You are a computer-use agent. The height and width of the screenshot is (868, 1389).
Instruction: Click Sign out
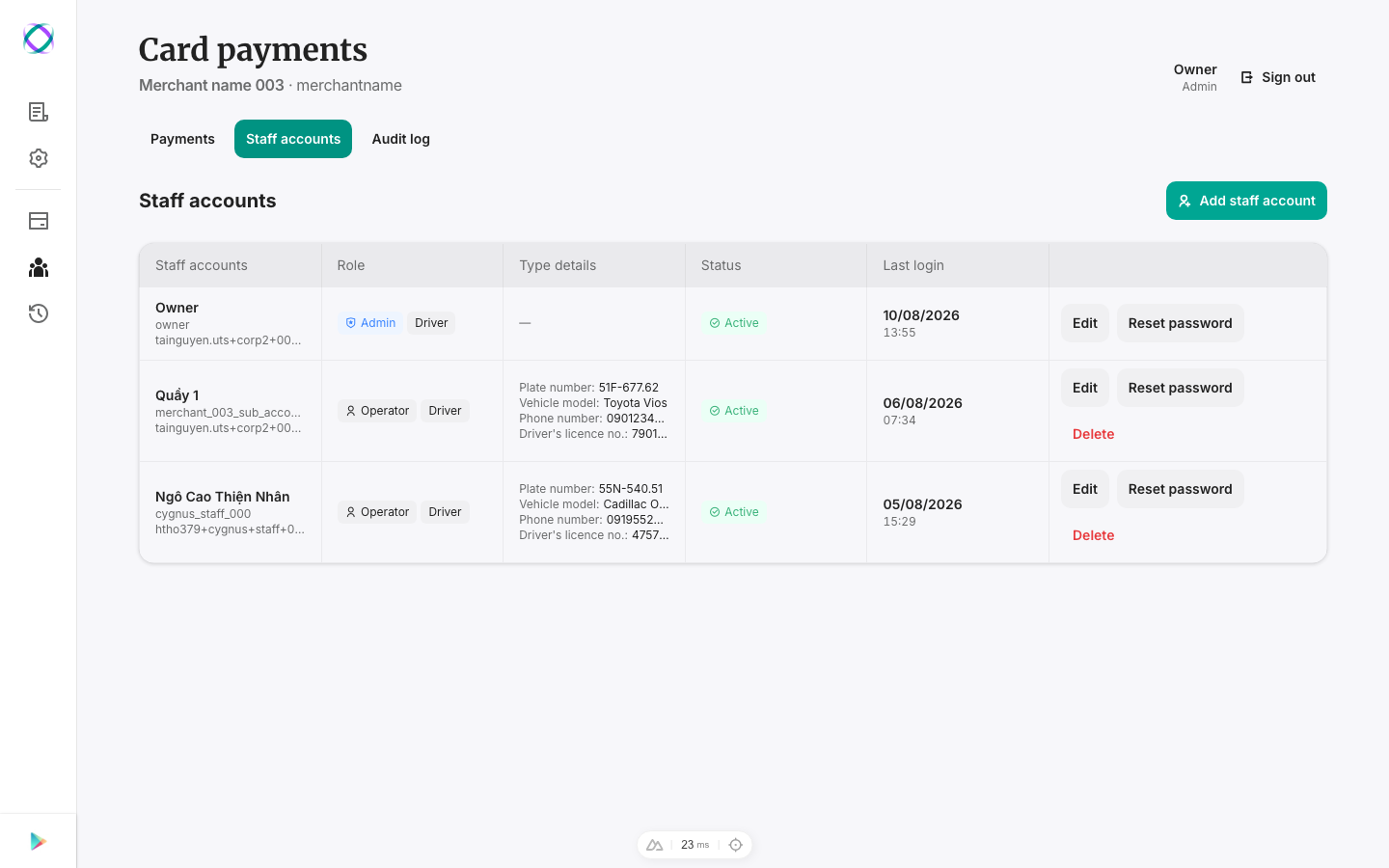(1277, 77)
